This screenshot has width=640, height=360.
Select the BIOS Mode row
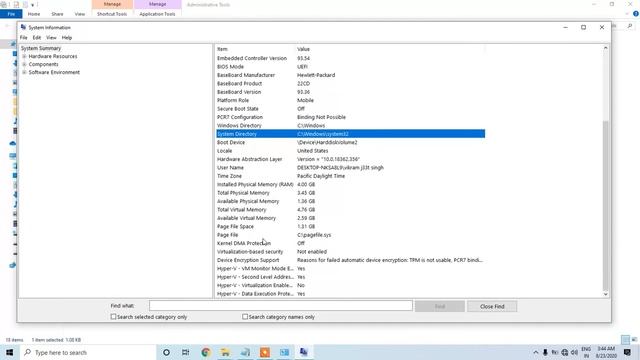click(x=350, y=67)
